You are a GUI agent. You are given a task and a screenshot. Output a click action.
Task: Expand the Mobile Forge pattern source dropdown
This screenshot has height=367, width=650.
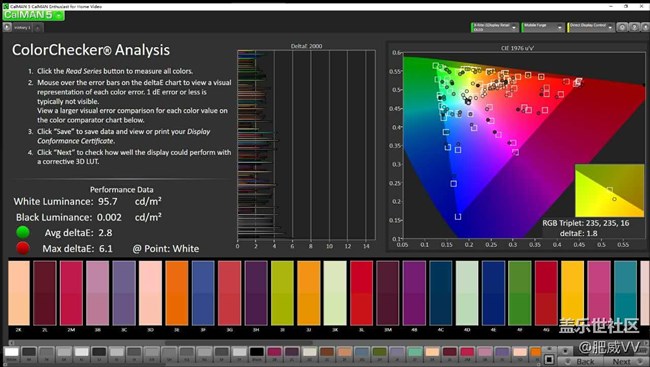click(x=542, y=27)
